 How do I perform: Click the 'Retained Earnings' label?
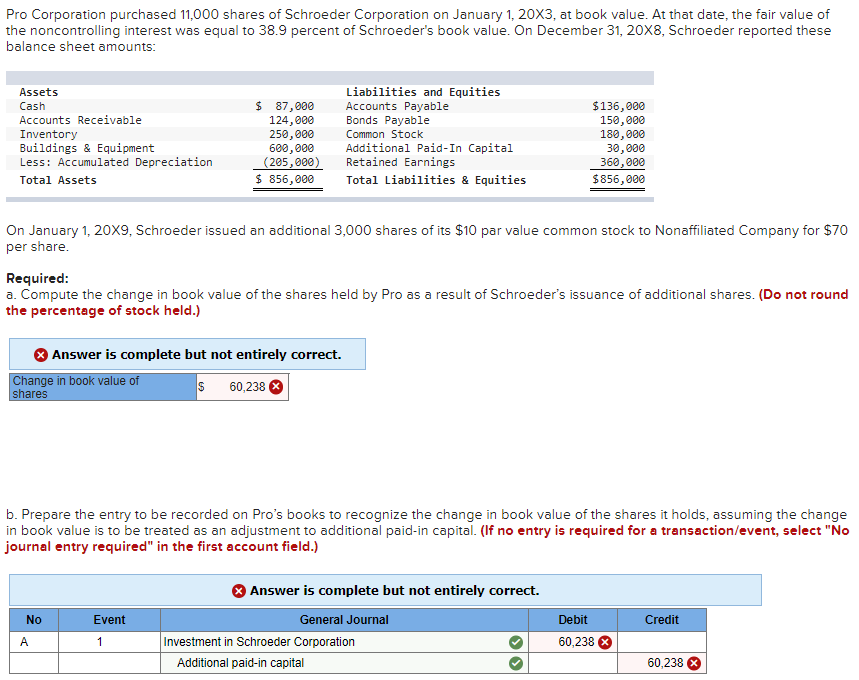tap(400, 162)
